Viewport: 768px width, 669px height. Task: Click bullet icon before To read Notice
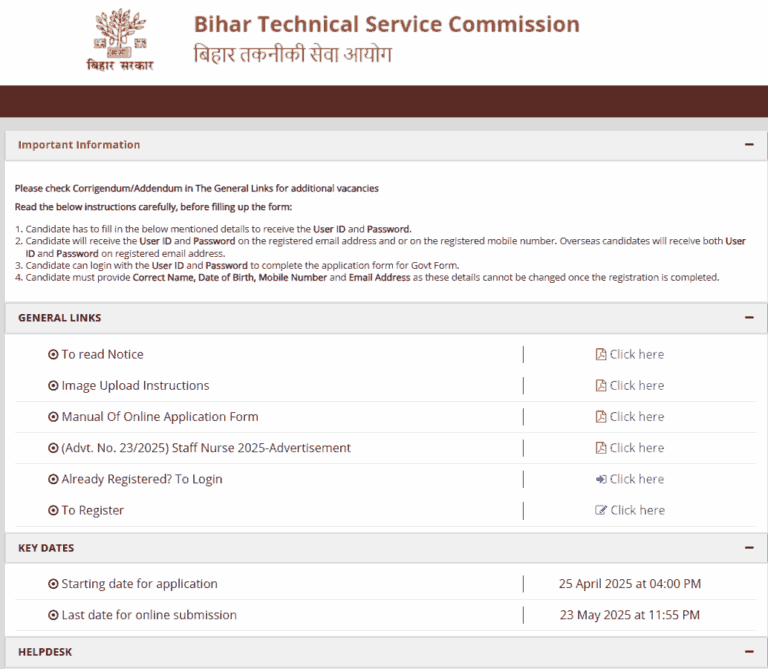click(53, 355)
